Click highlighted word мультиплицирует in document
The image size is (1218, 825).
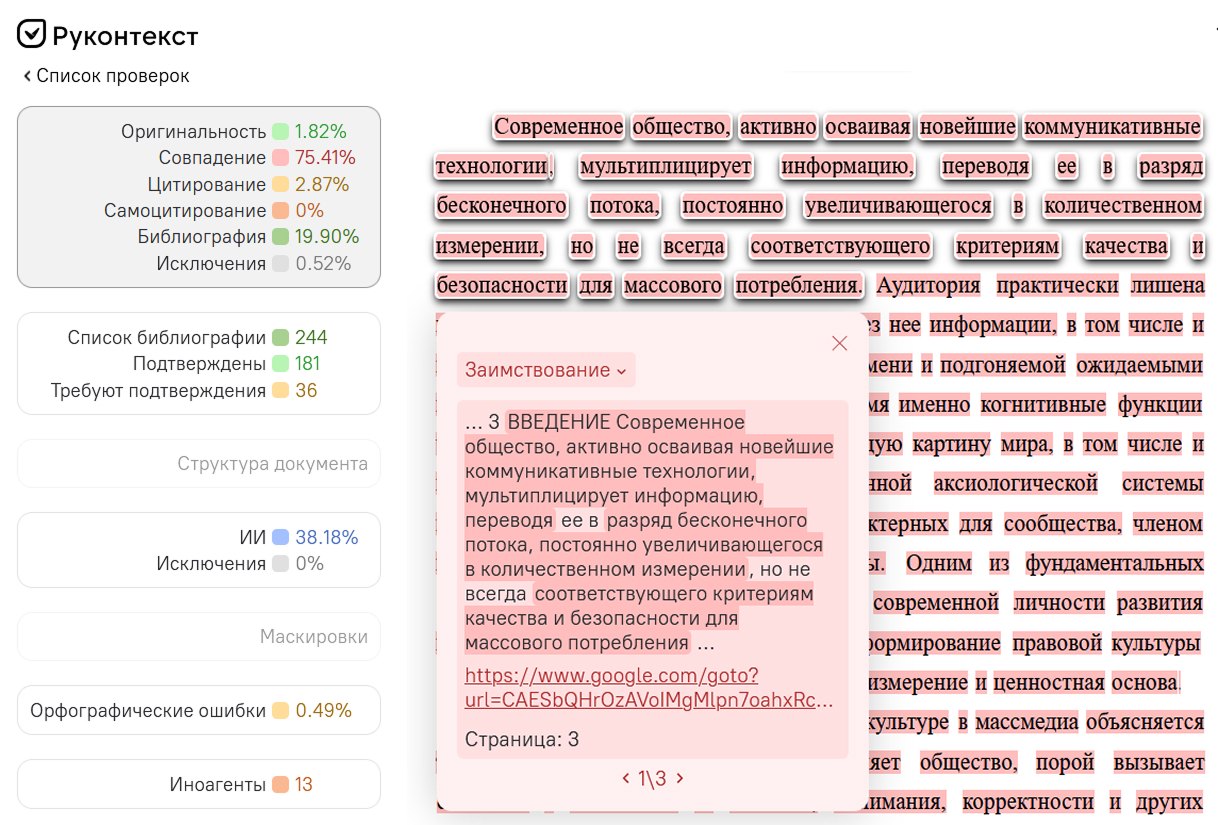[x=665, y=167]
